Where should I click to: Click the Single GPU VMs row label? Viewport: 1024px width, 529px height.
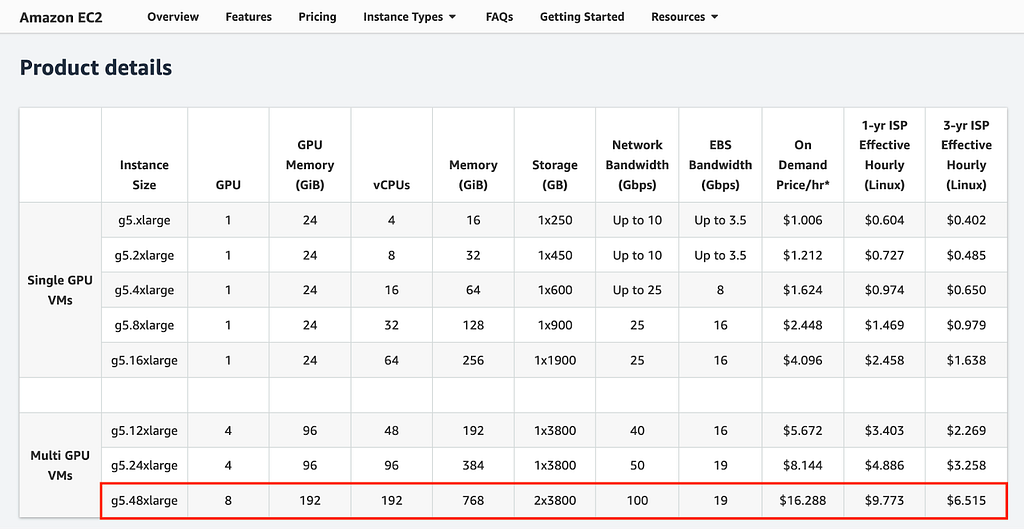click(60, 290)
